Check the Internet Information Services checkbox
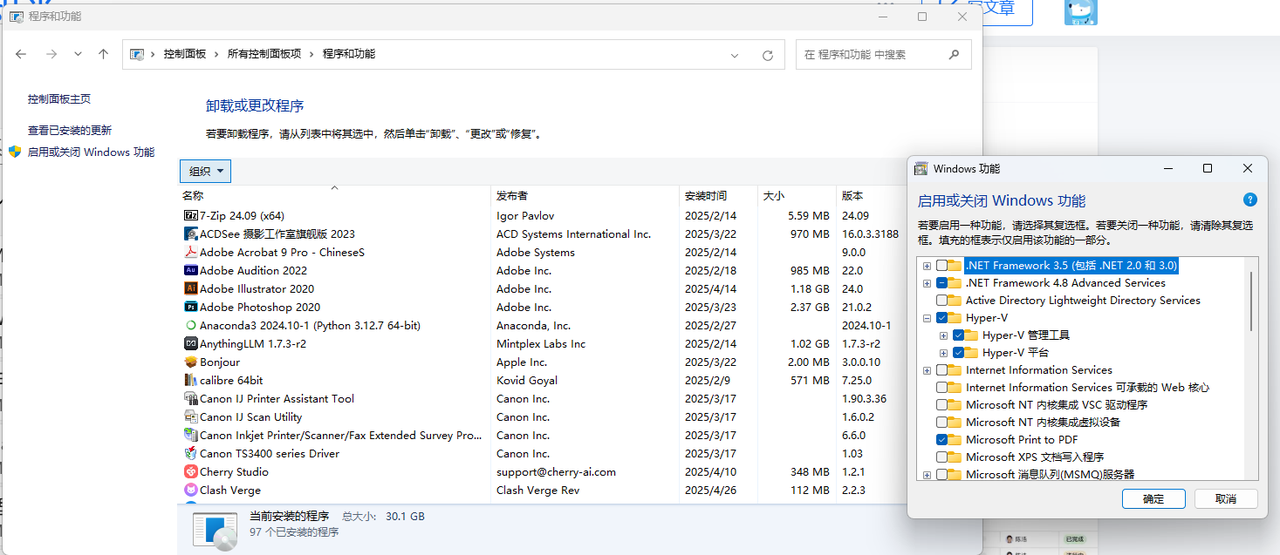Viewport: 1280px width, 555px height. click(x=942, y=370)
